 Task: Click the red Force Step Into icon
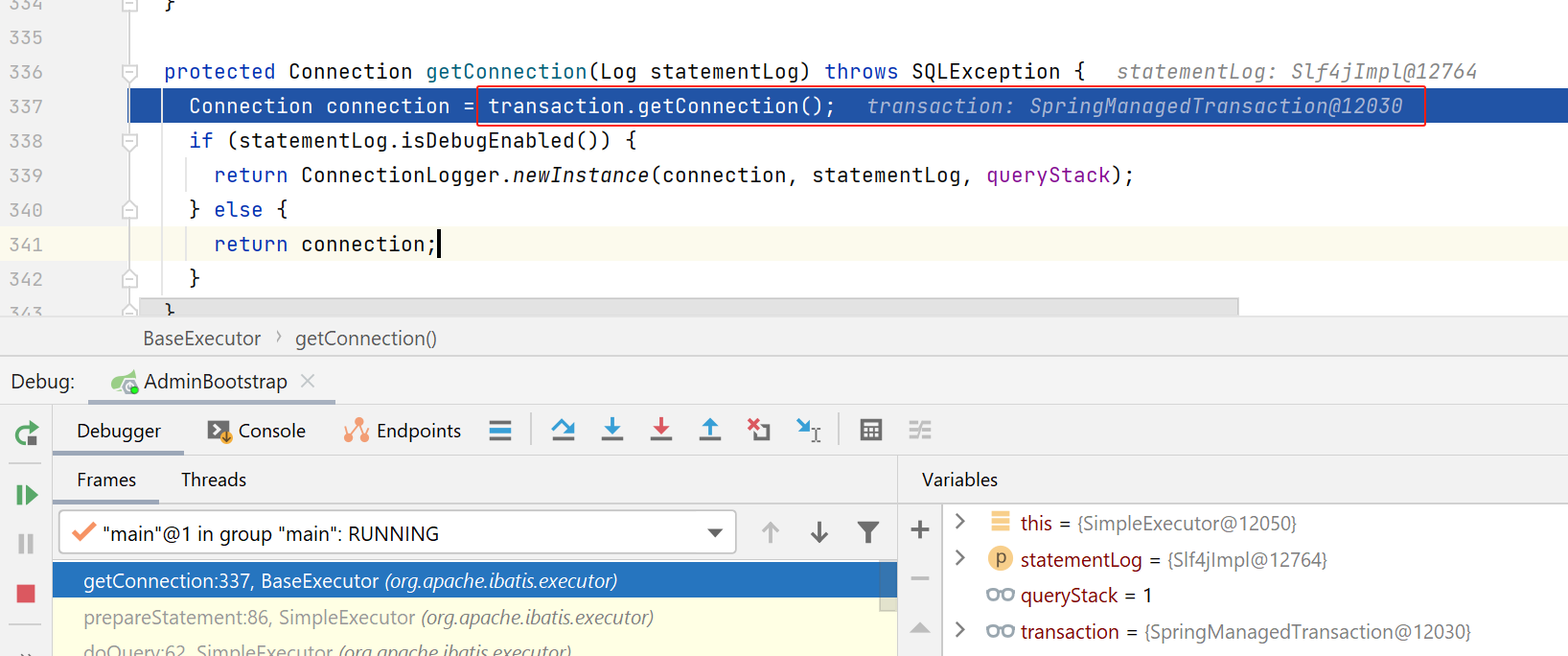click(x=661, y=431)
